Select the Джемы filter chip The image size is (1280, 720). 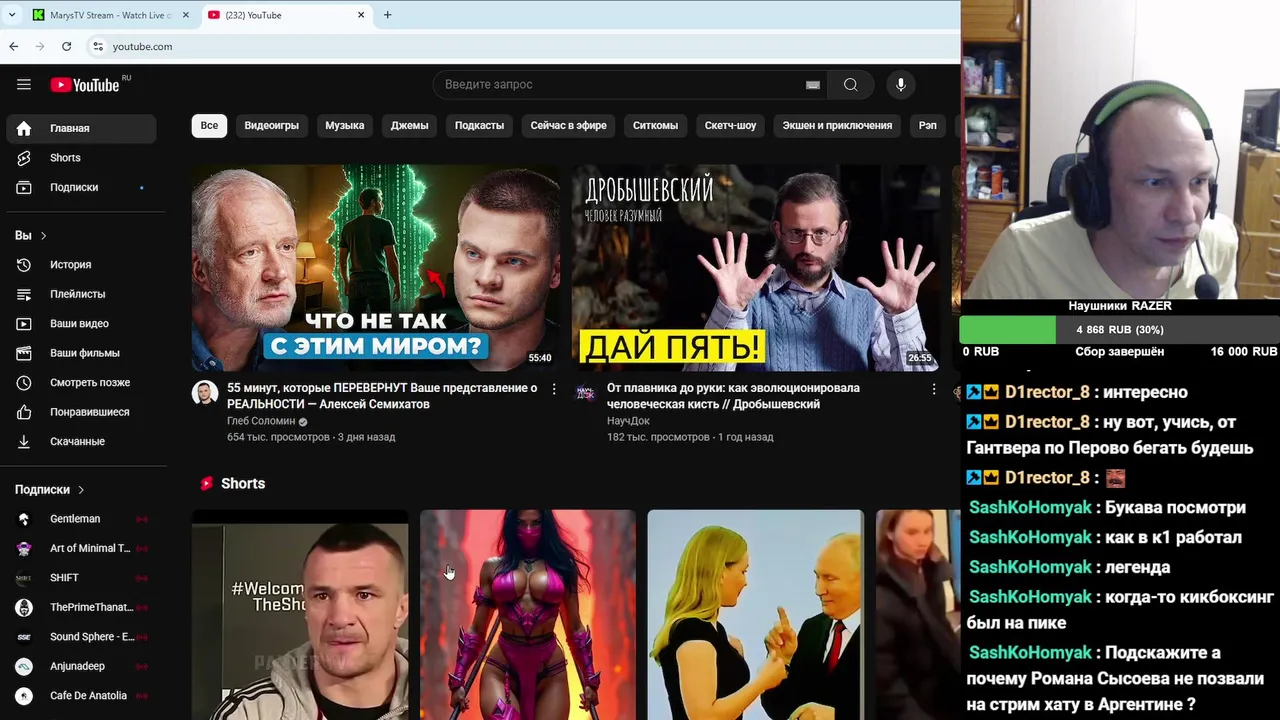[x=410, y=126]
